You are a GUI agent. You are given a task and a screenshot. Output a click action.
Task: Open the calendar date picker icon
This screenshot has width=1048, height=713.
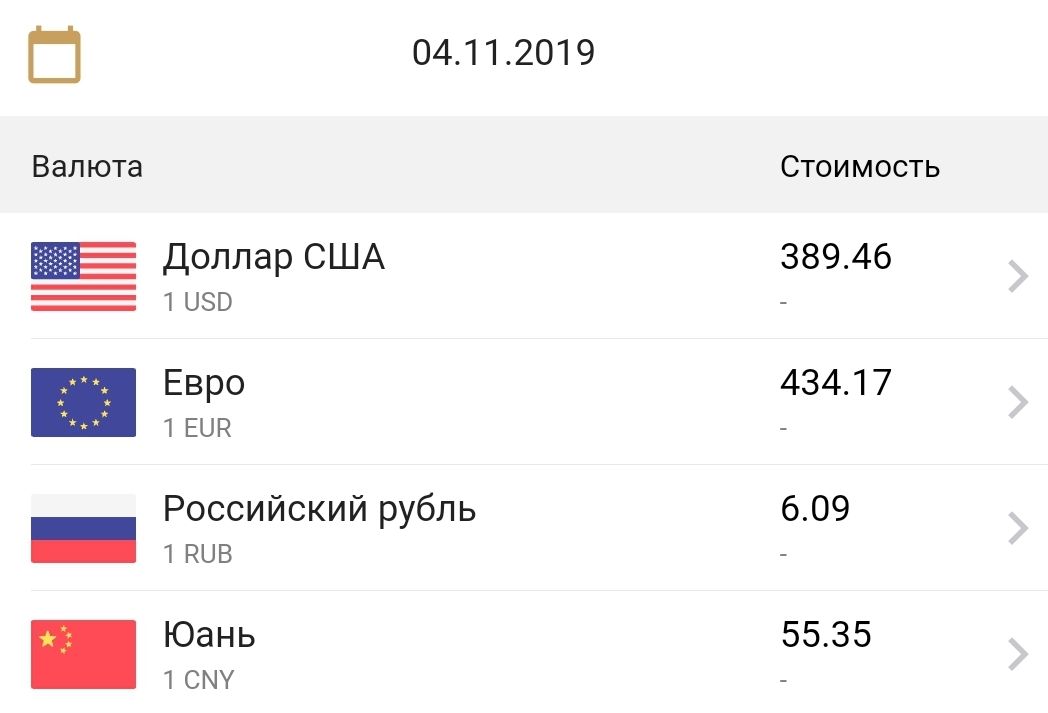pos(54,55)
